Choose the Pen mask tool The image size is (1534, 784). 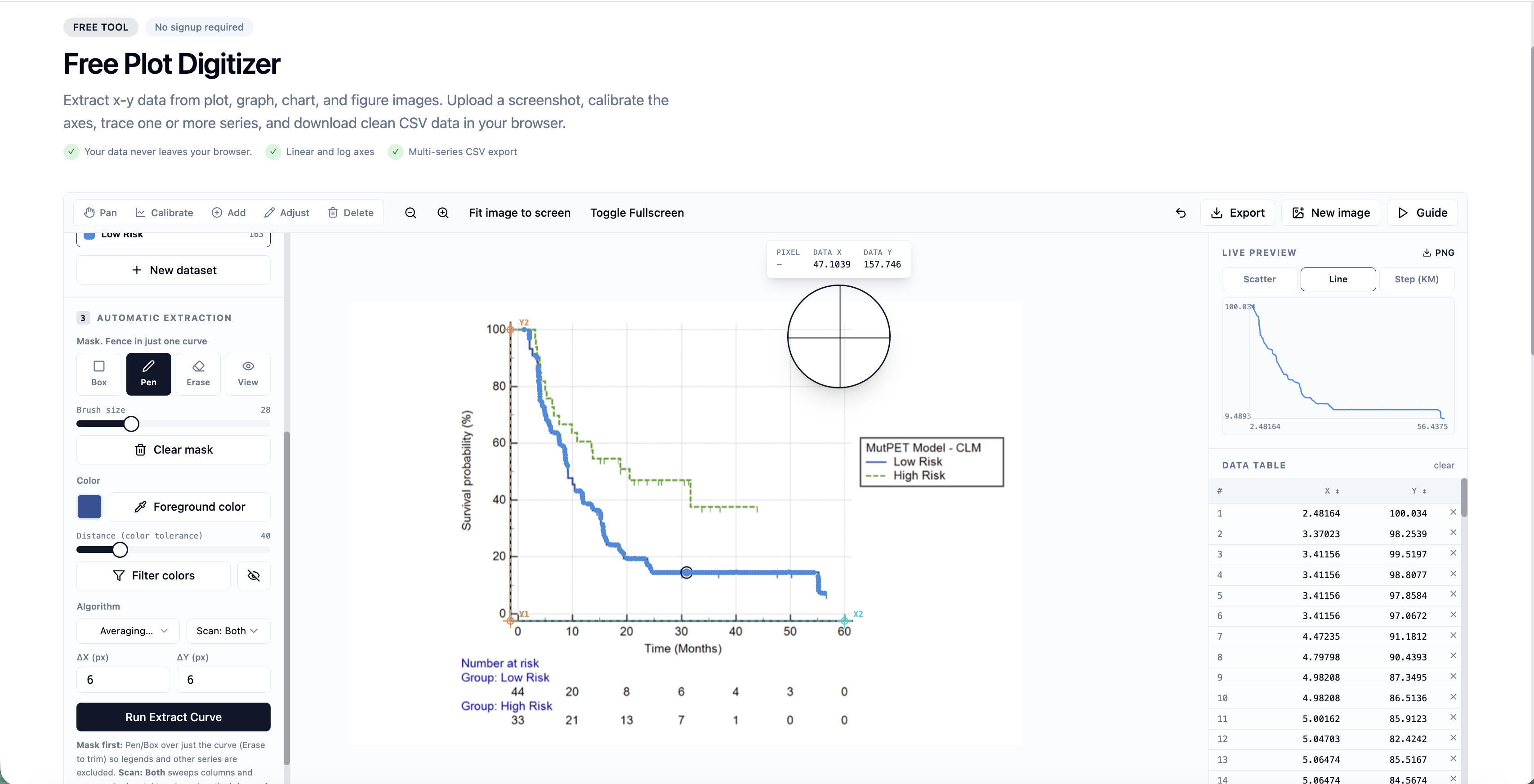point(148,374)
